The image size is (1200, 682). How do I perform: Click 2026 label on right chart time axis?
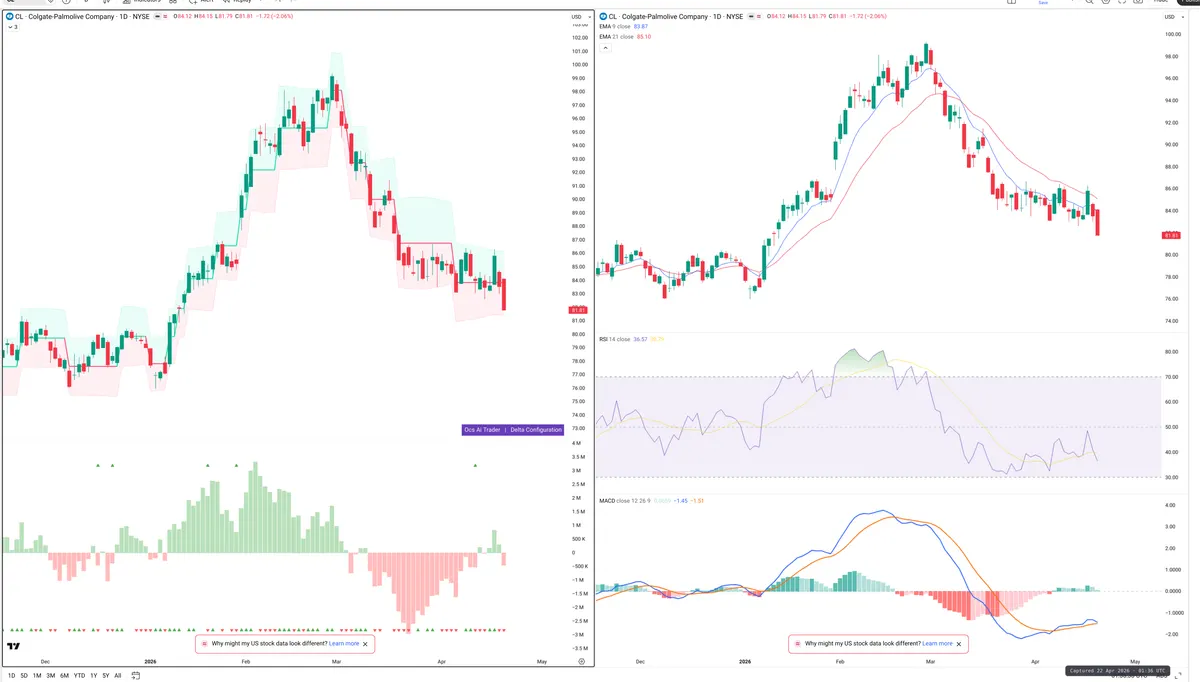[744, 662]
